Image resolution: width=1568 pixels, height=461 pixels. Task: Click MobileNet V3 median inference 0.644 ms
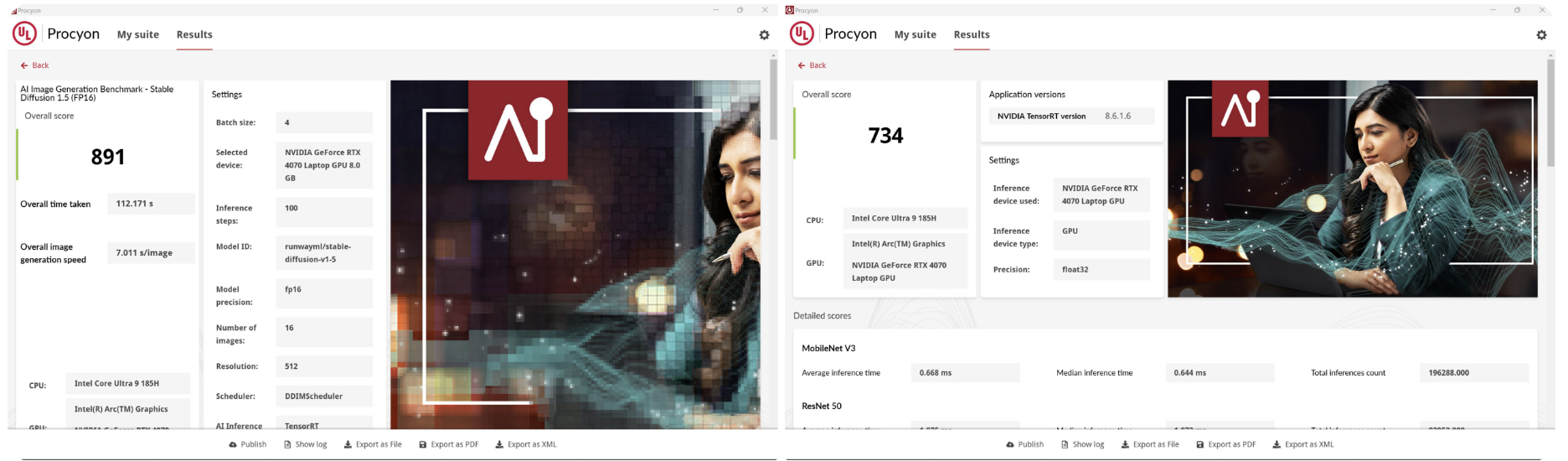pyautogui.click(x=1220, y=373)
